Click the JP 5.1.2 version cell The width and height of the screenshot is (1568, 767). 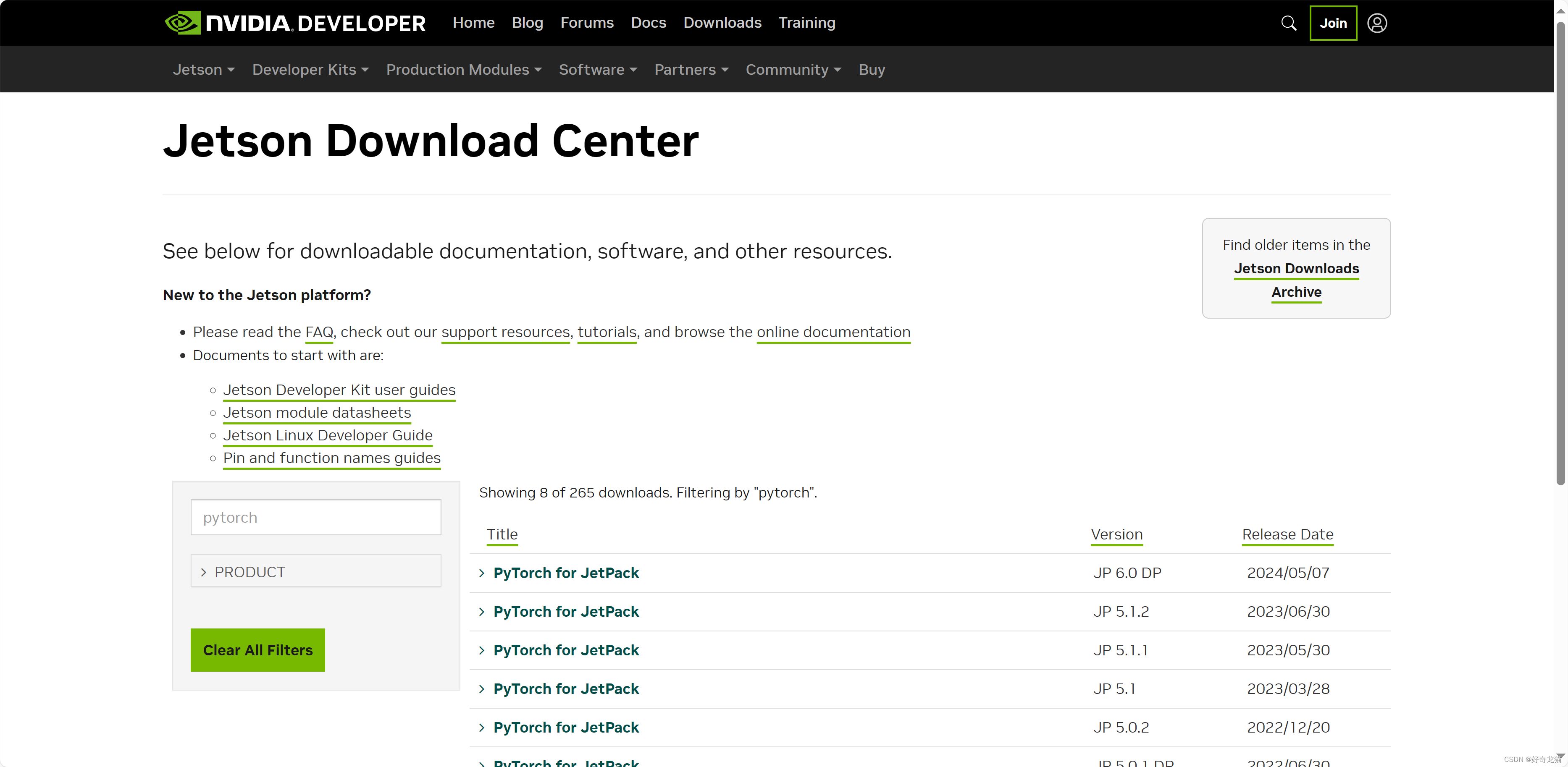[1121, 612]
